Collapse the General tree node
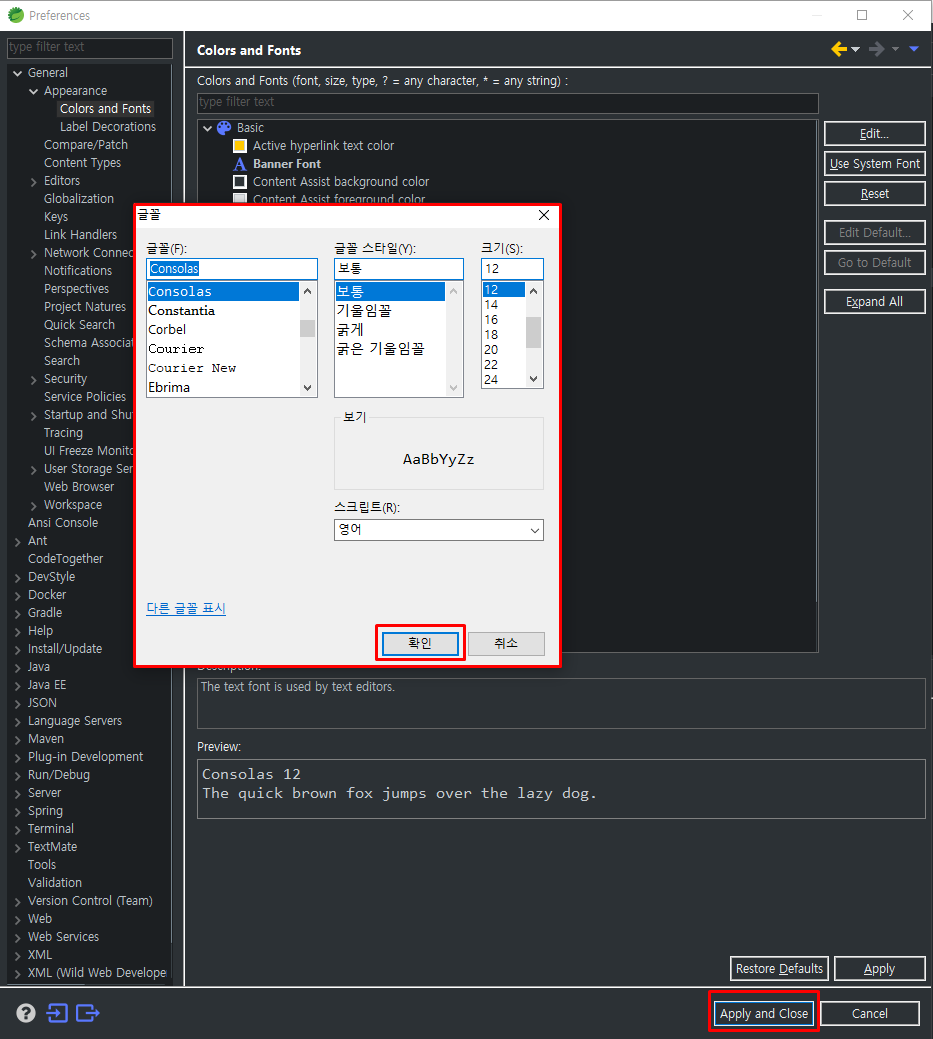The width and height of the screenshot is (933, 1039). [x=18, y=73]
